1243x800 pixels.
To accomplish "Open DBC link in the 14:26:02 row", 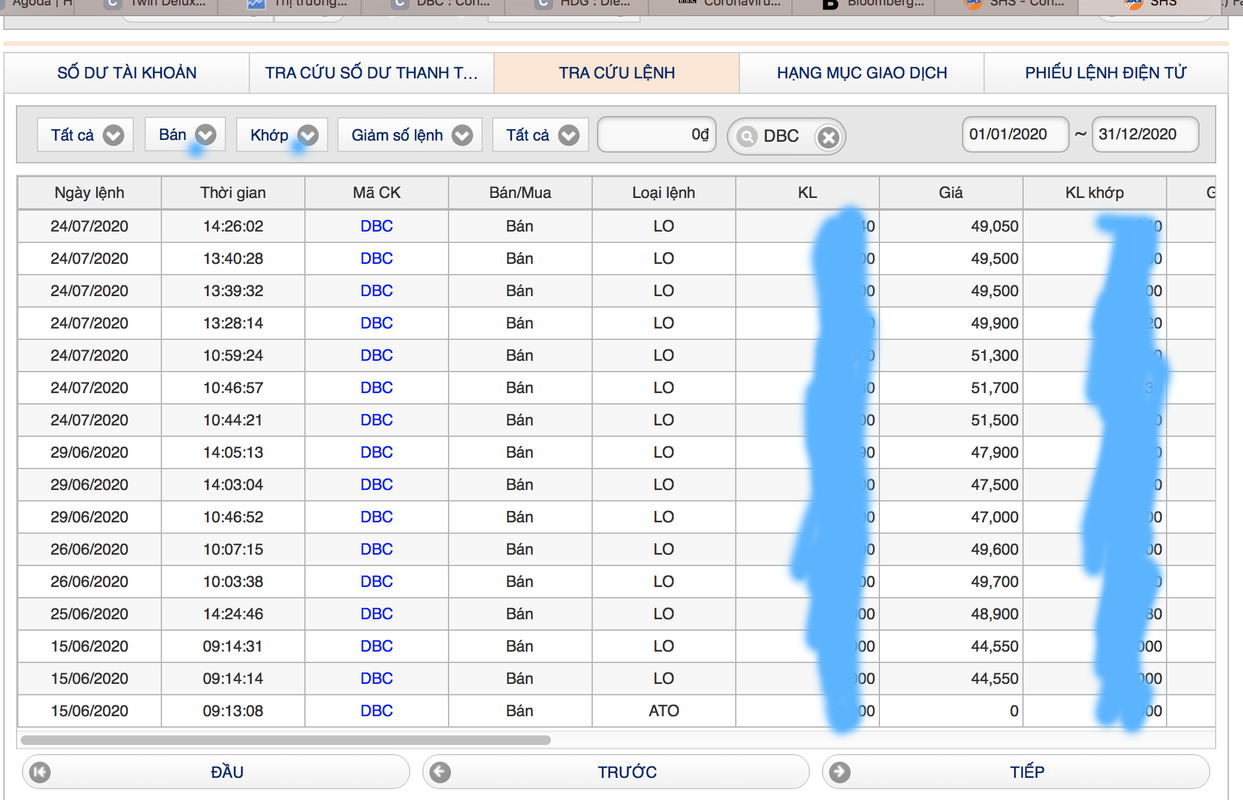I will coord(377,226).
